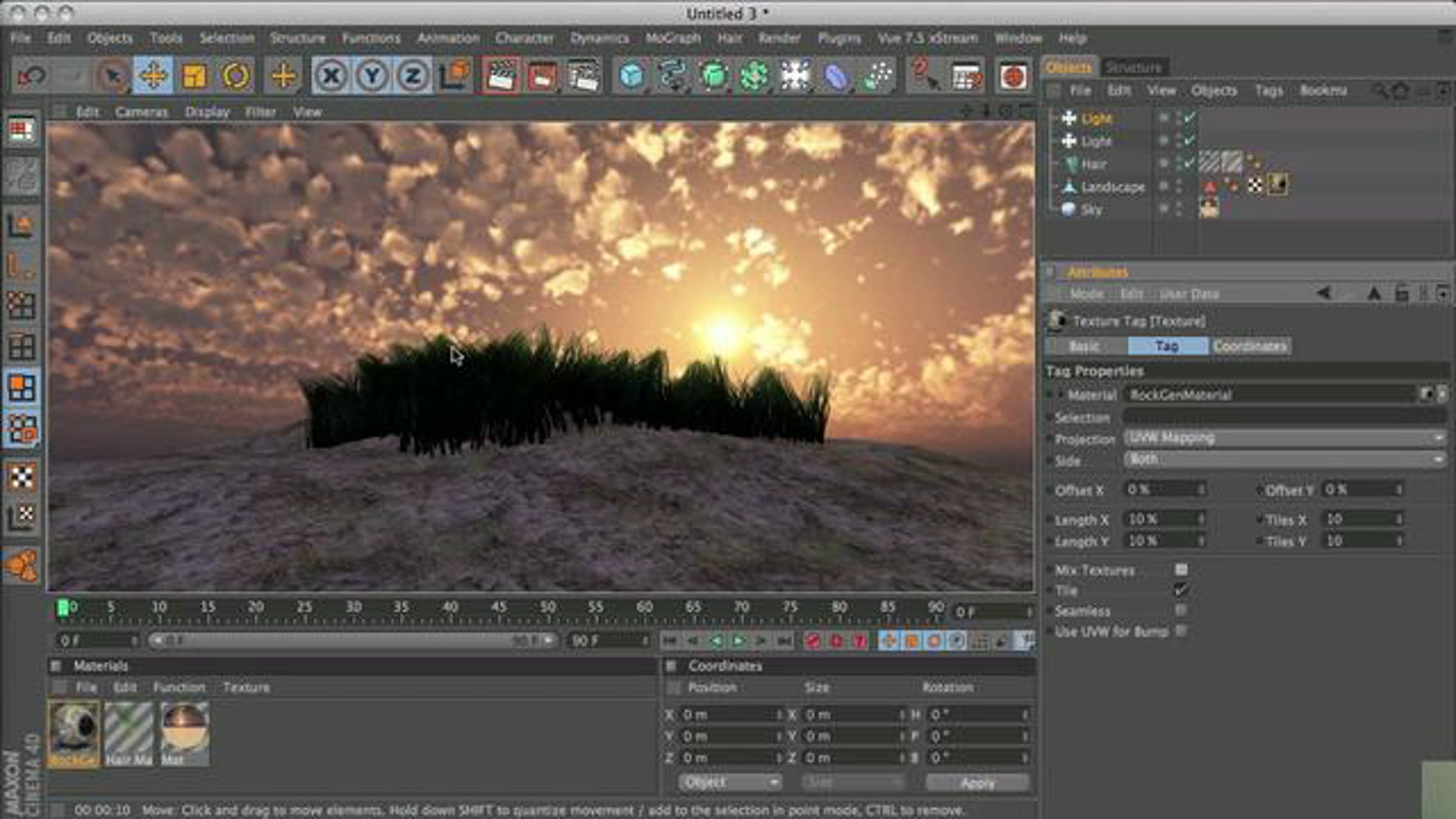Enable the Mix Textures checkbox
The image size is (1456, 819).
pos(1181,570)
